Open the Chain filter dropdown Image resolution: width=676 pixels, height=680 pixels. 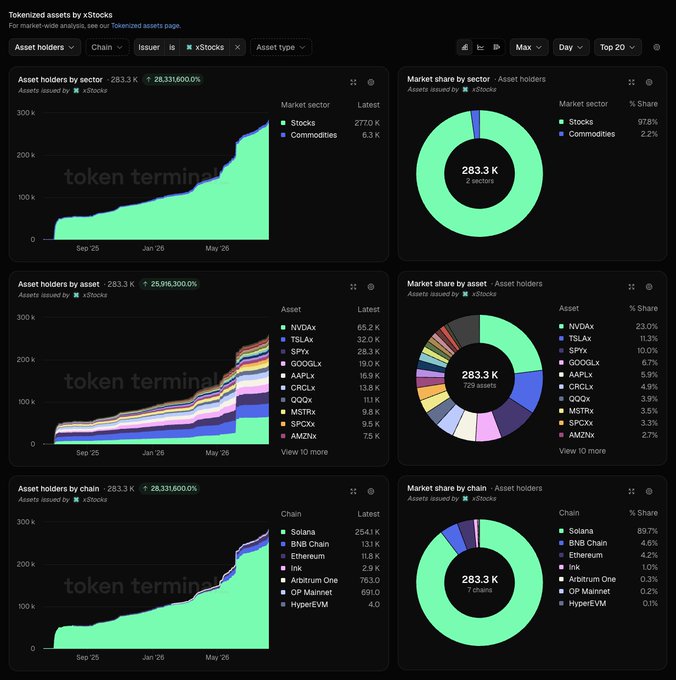click(x=107, y=47)
